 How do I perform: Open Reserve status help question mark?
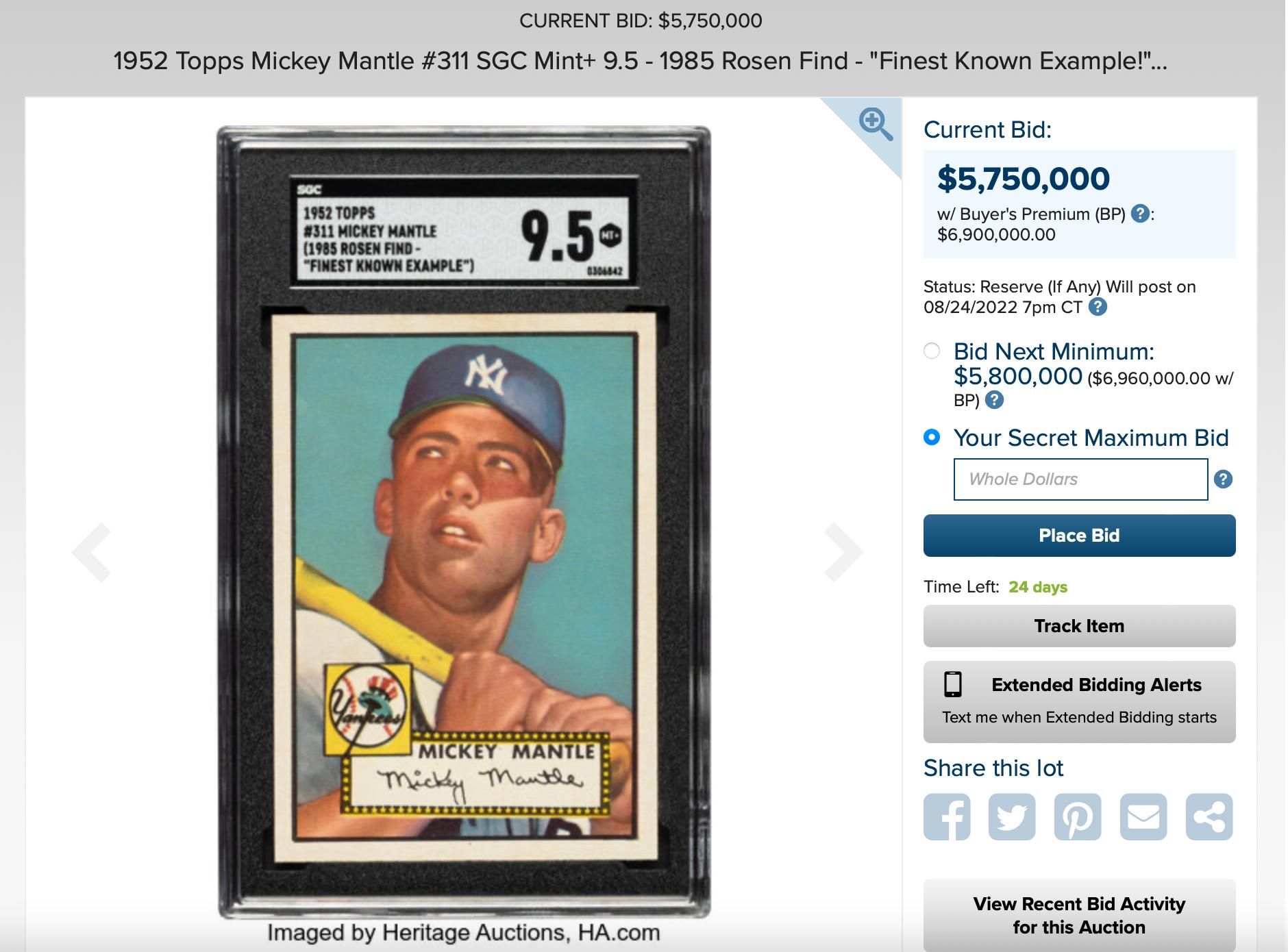(x=1098, y=307)
